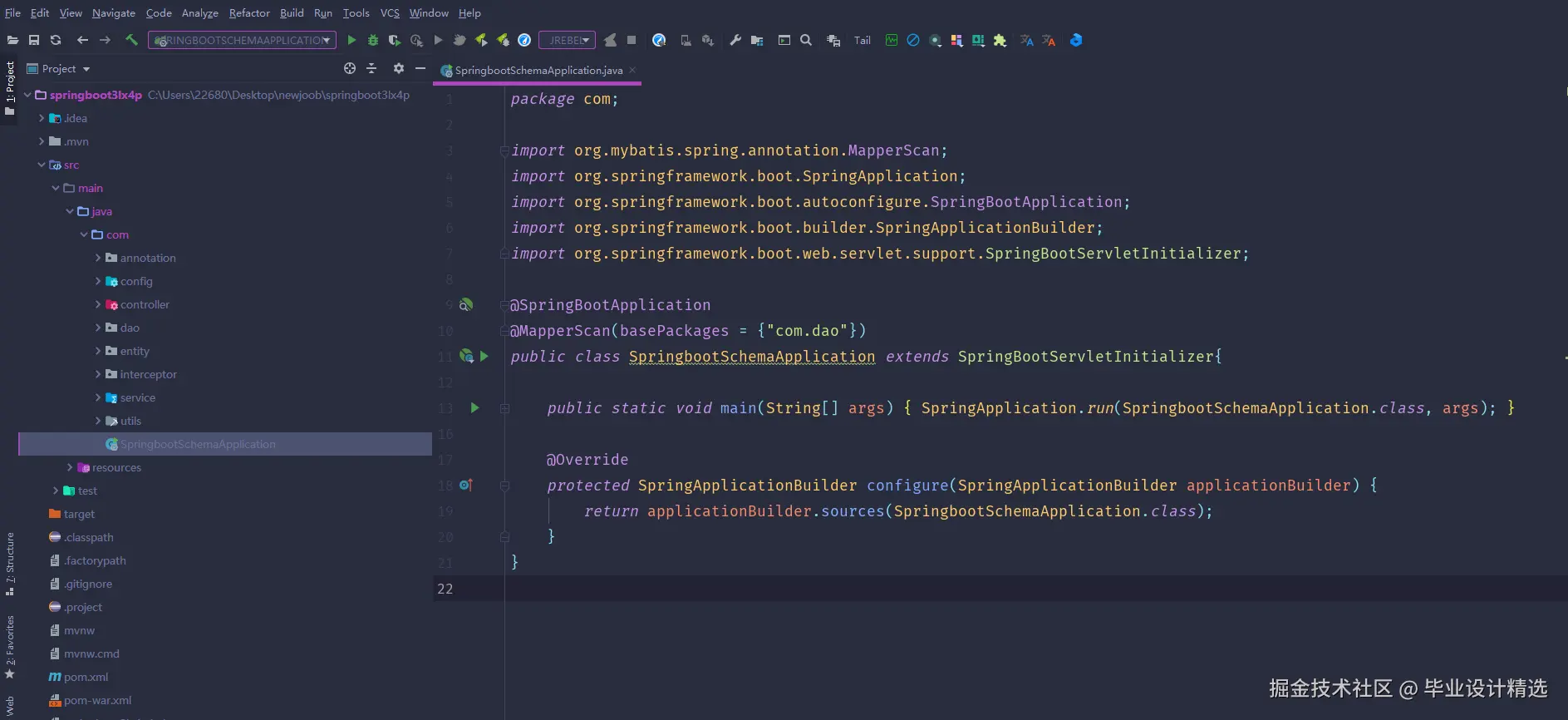
Task: Click the Save All floppy disk icon
Action: point(34,40)
